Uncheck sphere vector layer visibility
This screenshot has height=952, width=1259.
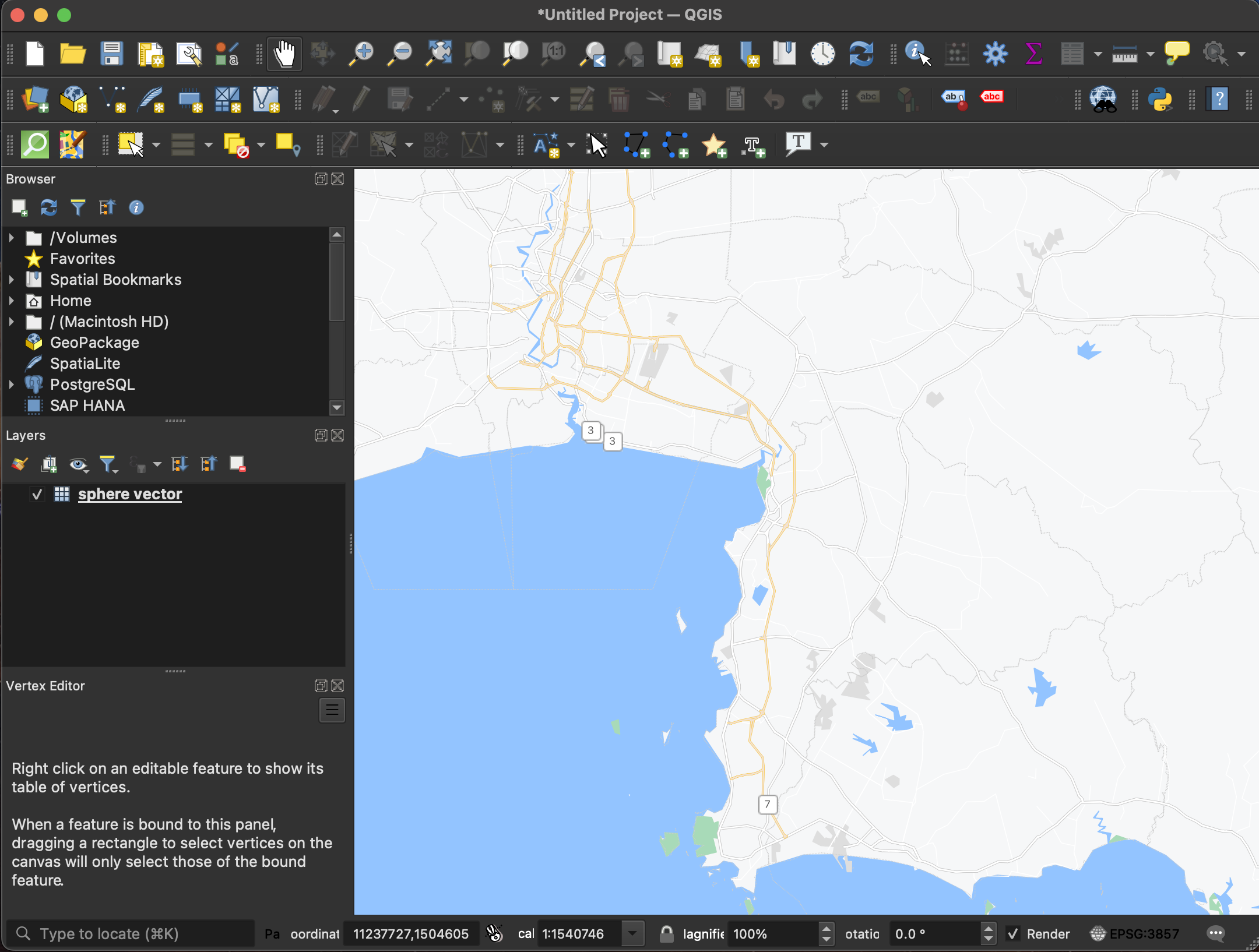point(37,495)
